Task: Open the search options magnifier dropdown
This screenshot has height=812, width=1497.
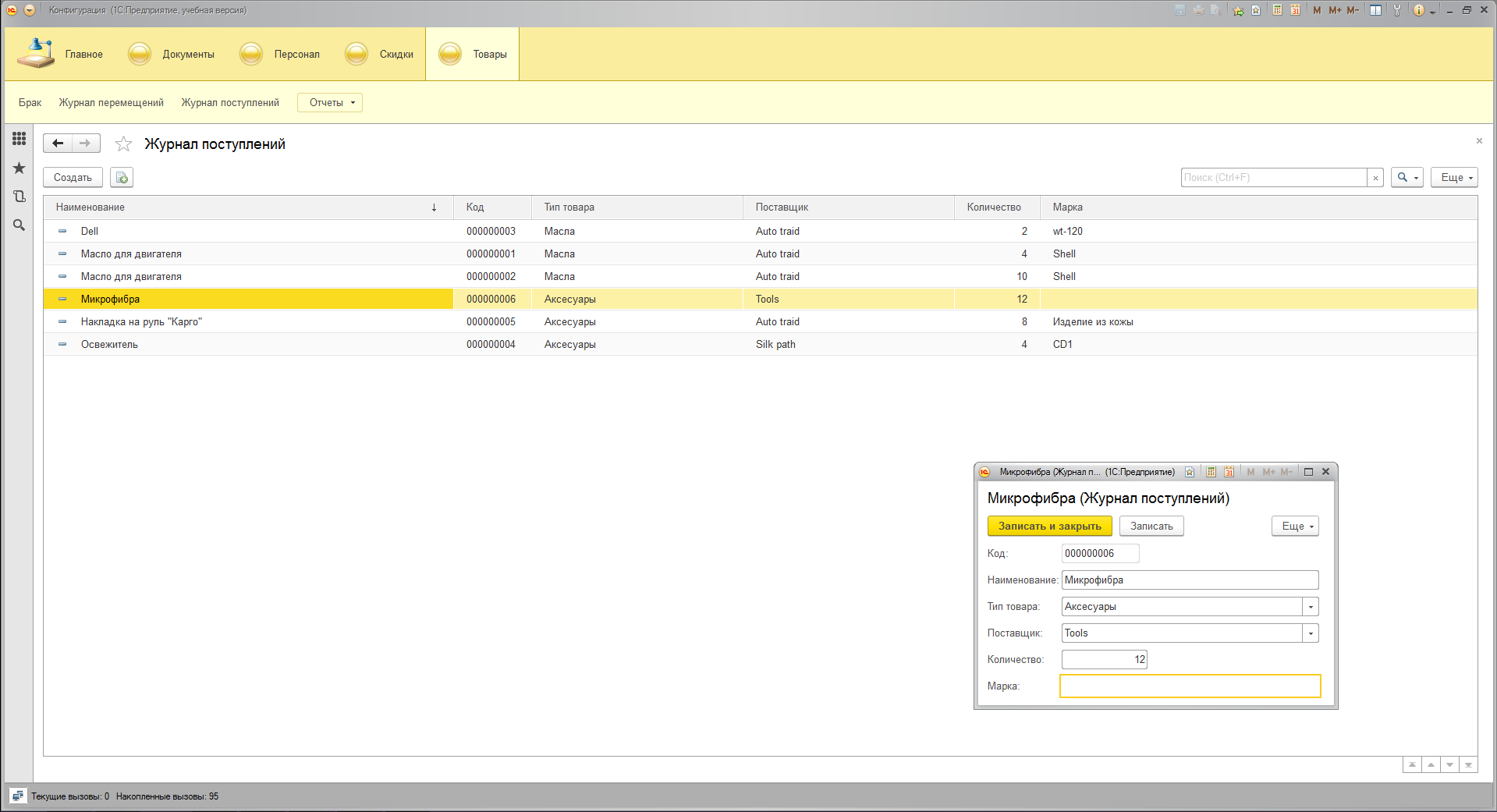Action: tap(1407, 178)
